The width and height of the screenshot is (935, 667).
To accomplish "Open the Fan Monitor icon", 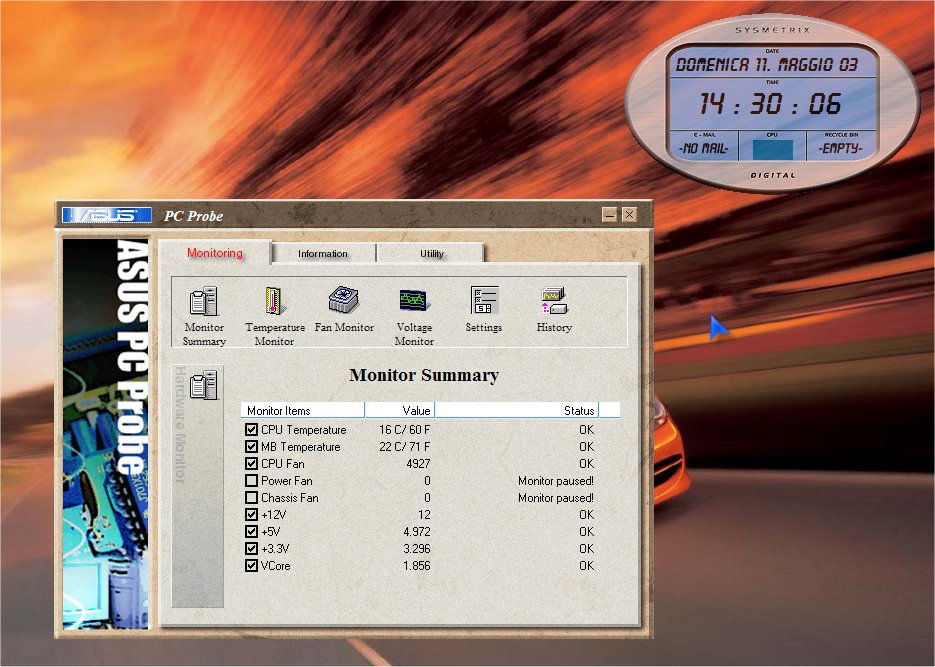I will click(x=344, y=300).
